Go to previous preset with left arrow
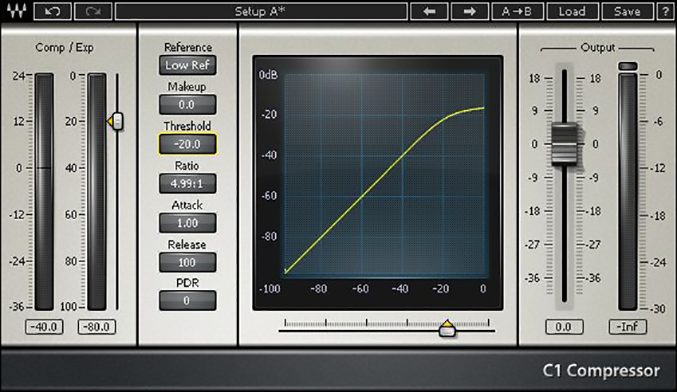The width and height of the screenshot is (677, 392). pos(429,11)
